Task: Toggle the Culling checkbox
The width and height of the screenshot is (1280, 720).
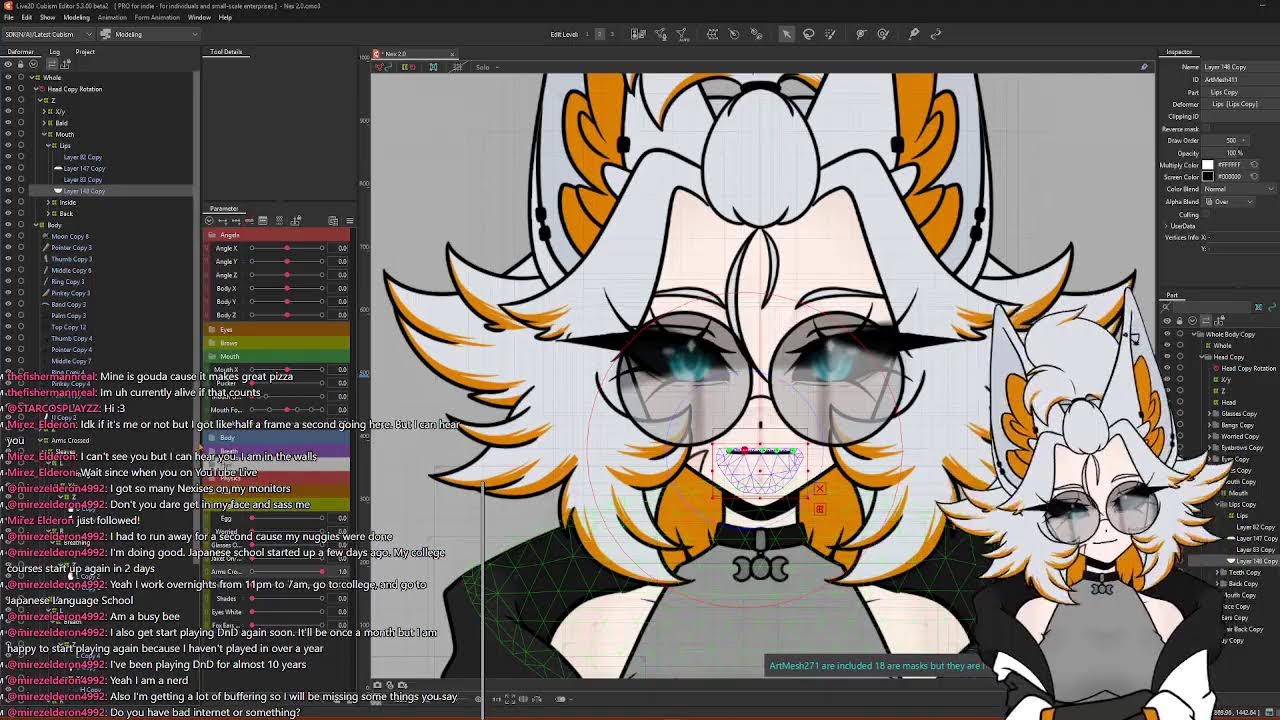Action: [1207, 214]
